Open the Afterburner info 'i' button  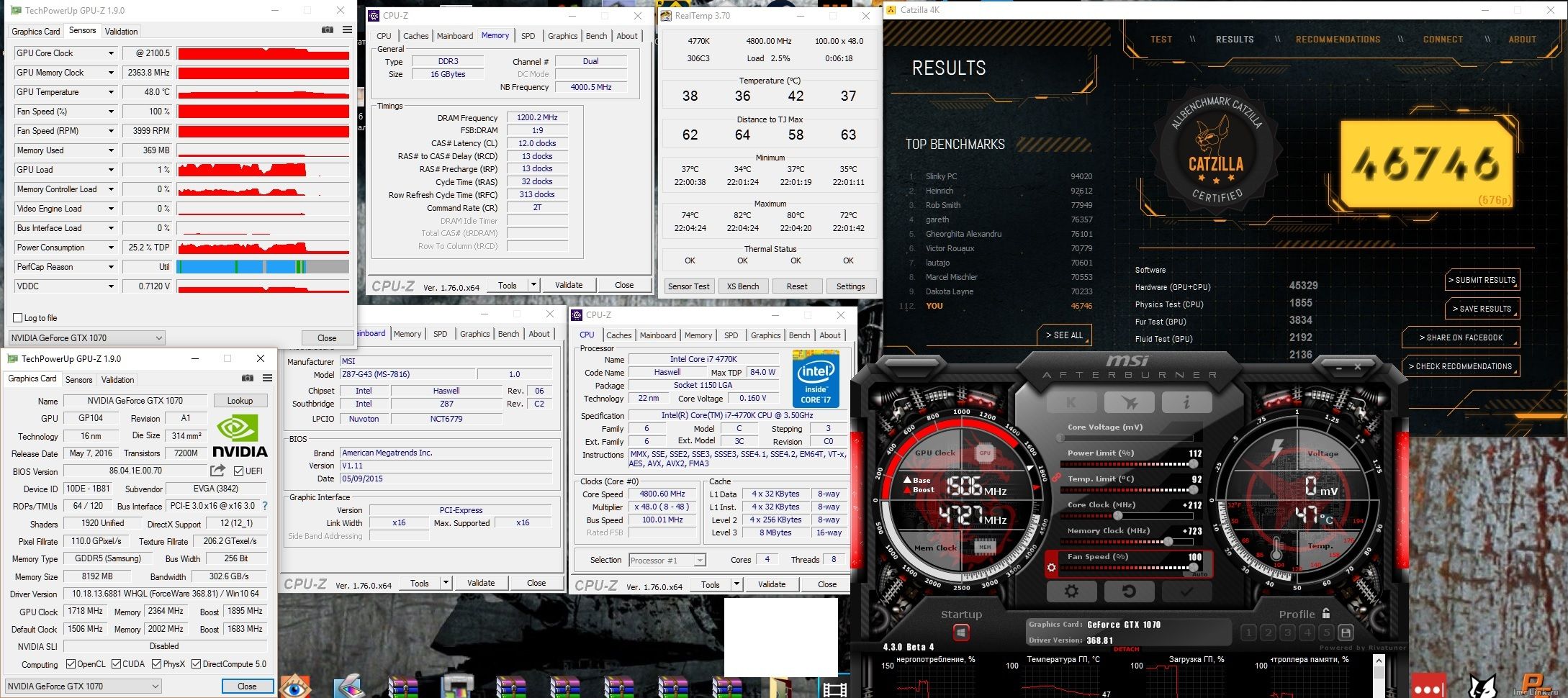pos(1186,402)
